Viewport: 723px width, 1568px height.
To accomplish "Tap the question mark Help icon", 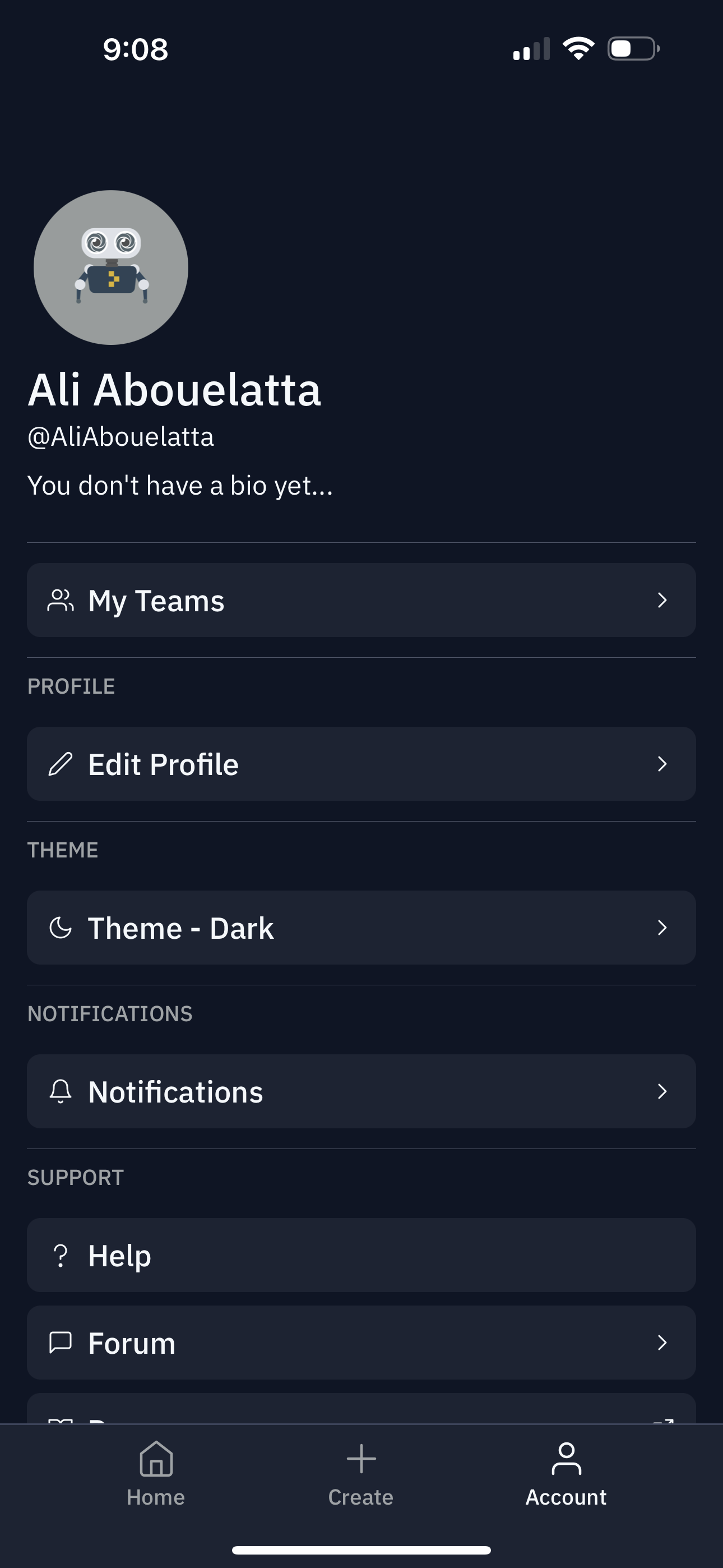I will click(x=61, y=1255).
